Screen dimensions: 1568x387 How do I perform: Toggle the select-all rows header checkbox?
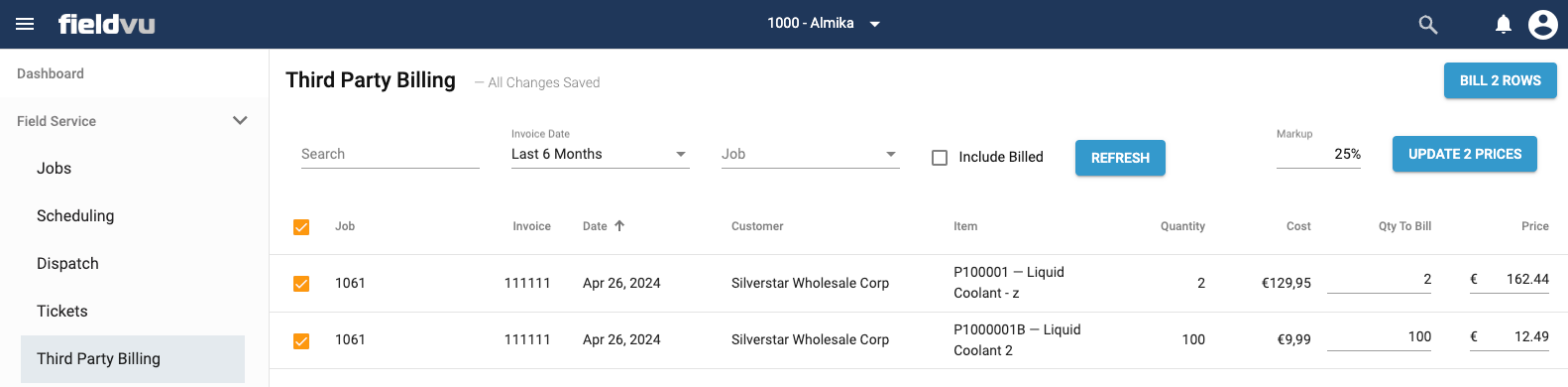(x=301, y=227)
